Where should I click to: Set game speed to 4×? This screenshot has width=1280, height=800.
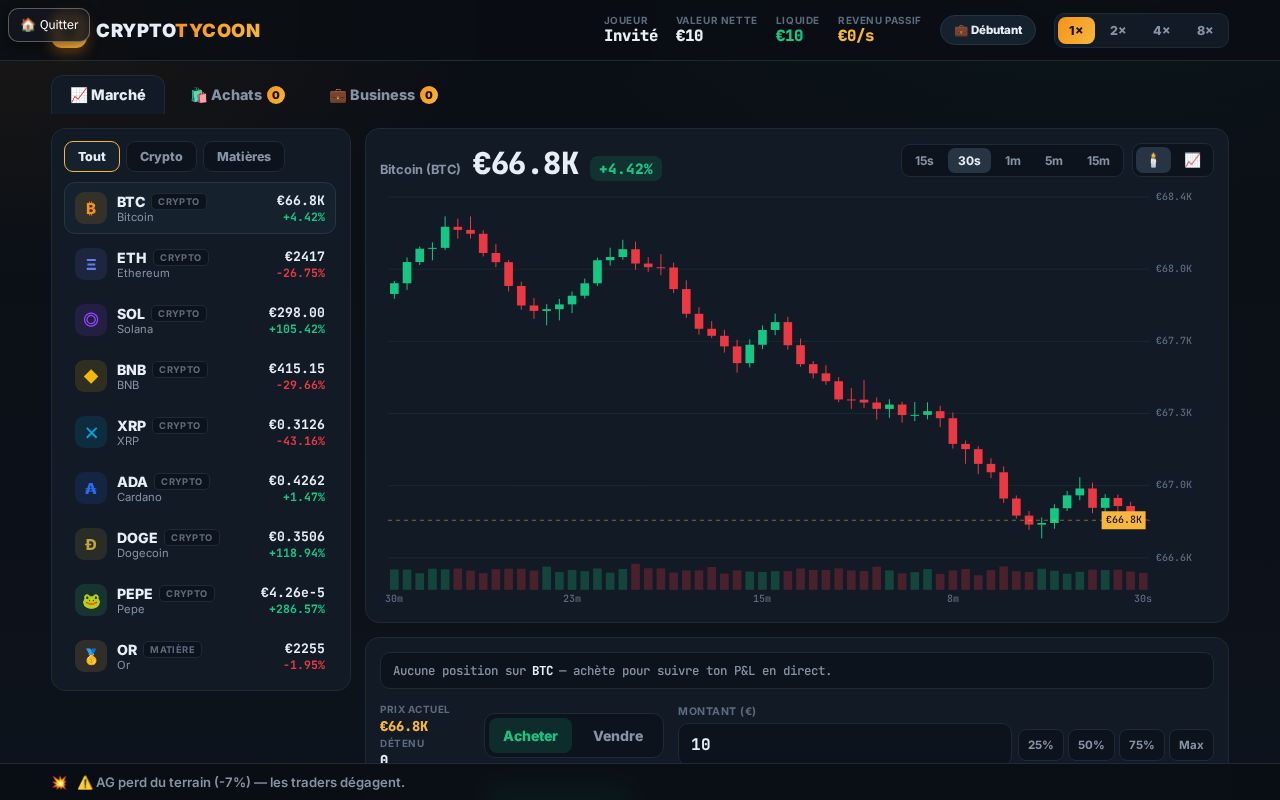pos(1161,30)
